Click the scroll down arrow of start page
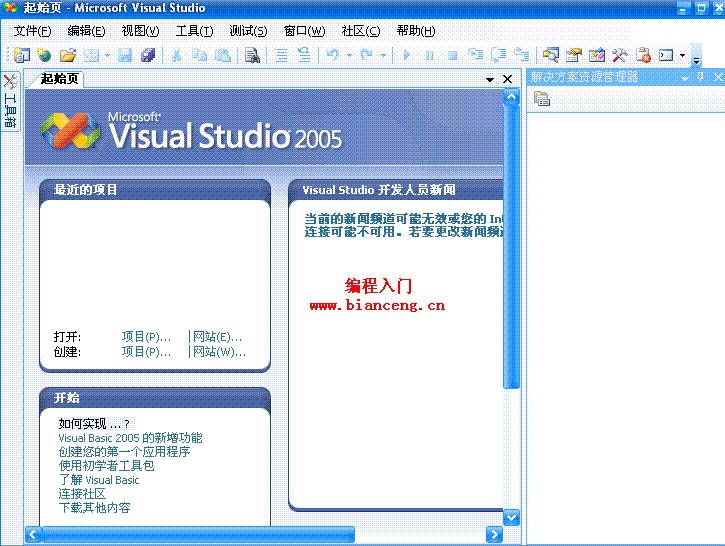Image resolution: width=725 pixels, height=546 pixels. pyautogui.click(x=511, y=517)
